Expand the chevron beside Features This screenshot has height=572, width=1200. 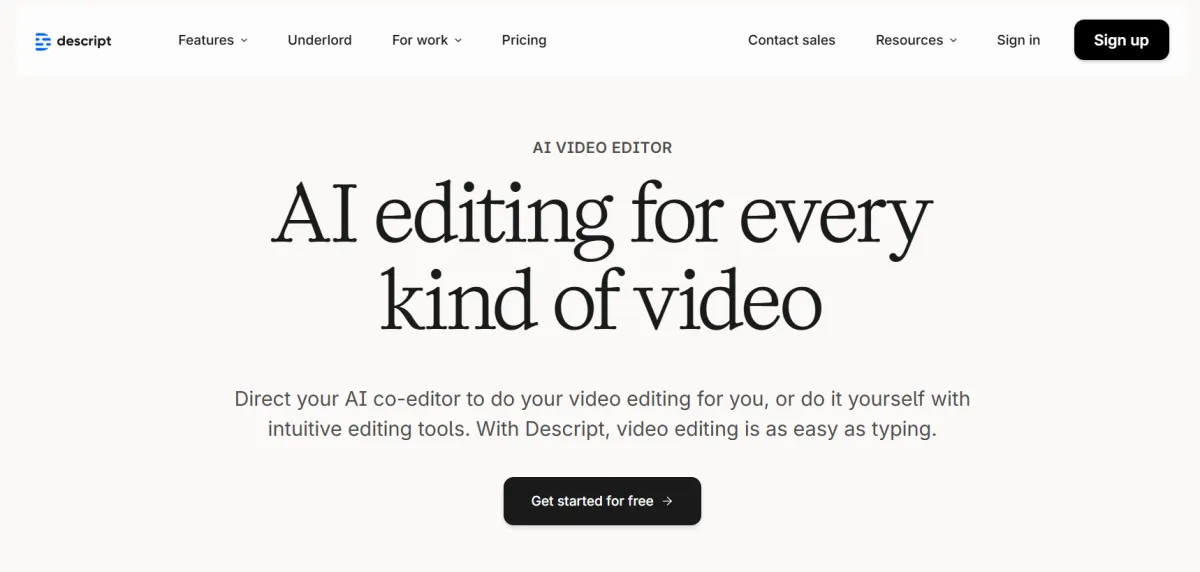click(x=244, y=41)
